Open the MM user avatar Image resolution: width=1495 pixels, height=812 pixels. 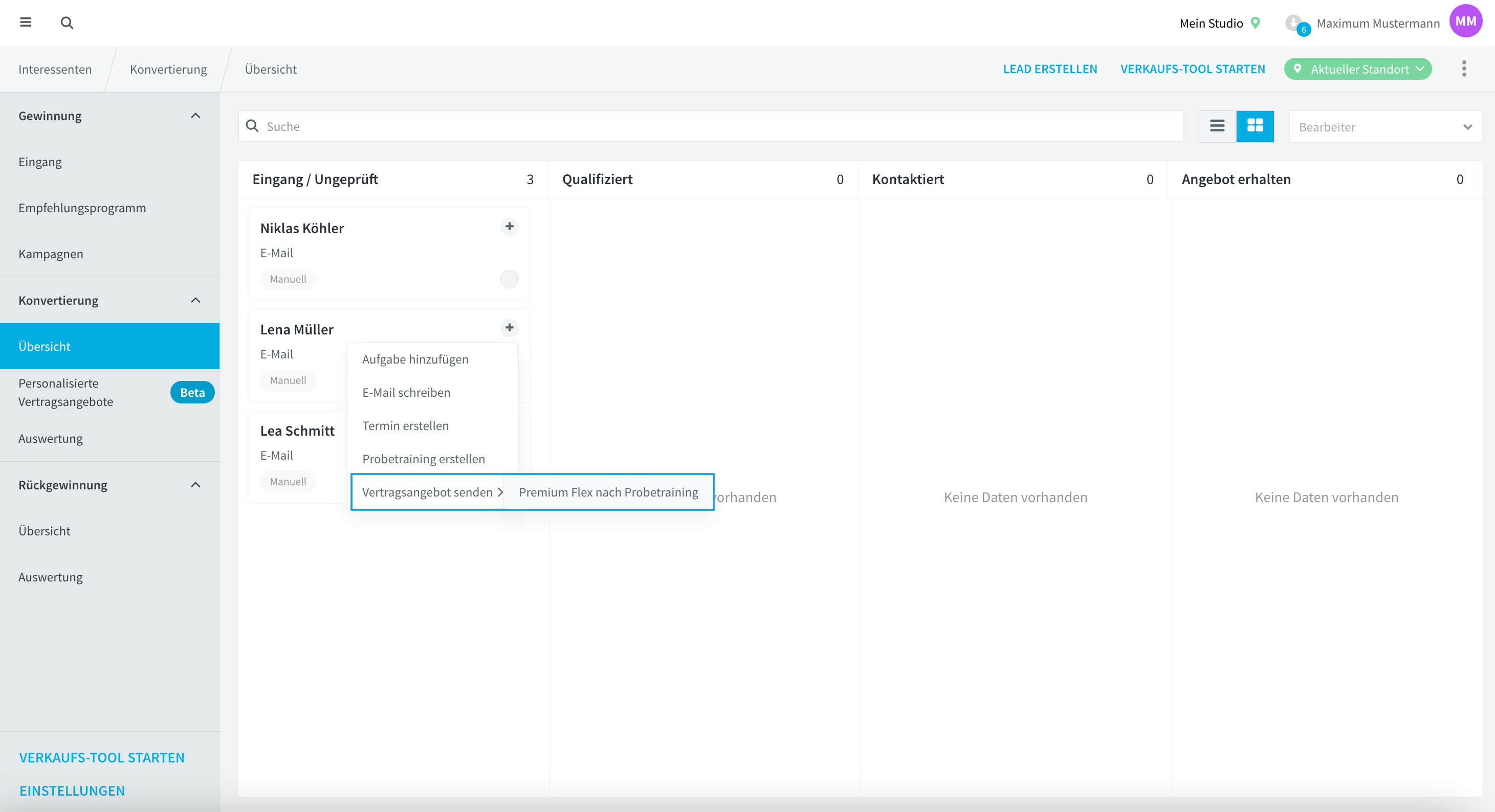1465,21
